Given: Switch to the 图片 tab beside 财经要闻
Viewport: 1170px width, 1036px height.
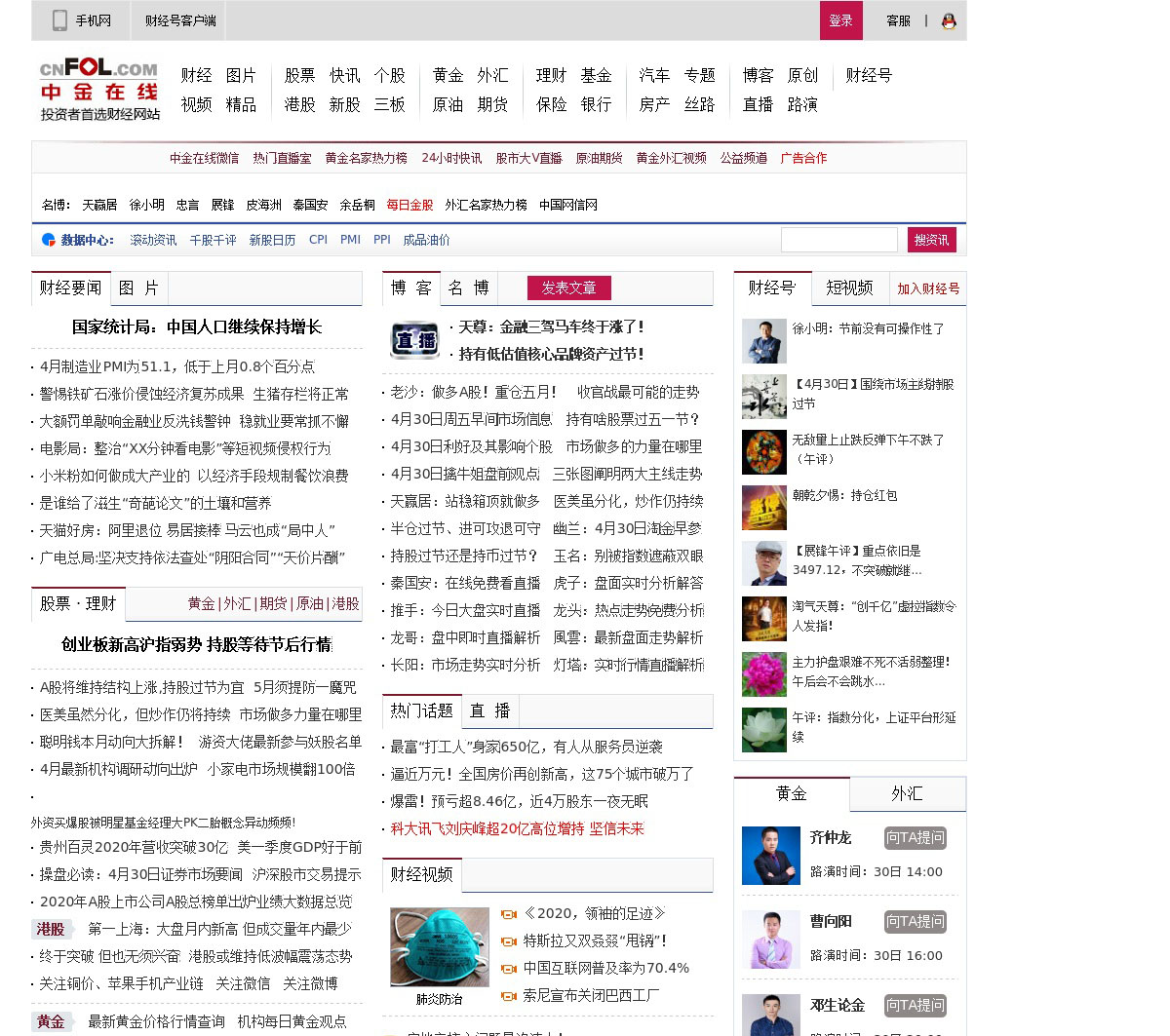Looking at the screenshot, I should 138,288.
